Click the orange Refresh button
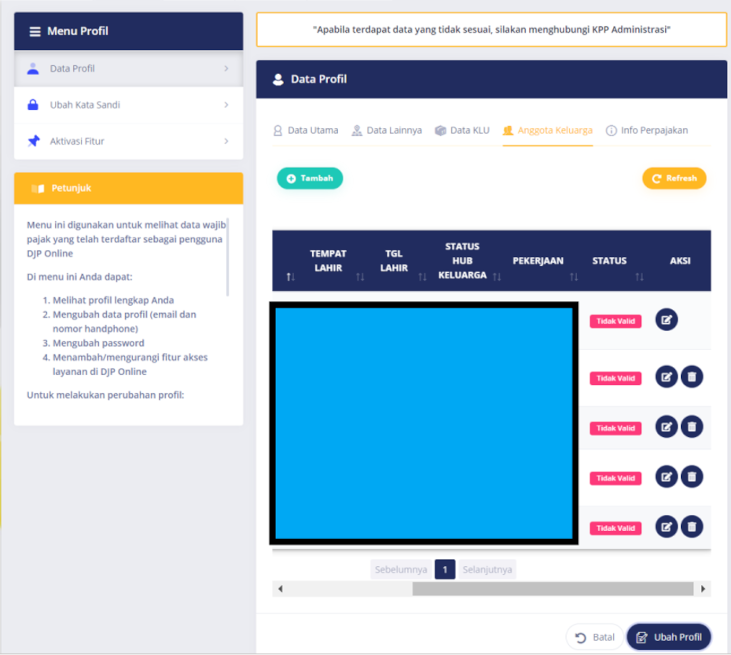Image resolution: width=731 pixels, height=655 pixels. point(674,178)
